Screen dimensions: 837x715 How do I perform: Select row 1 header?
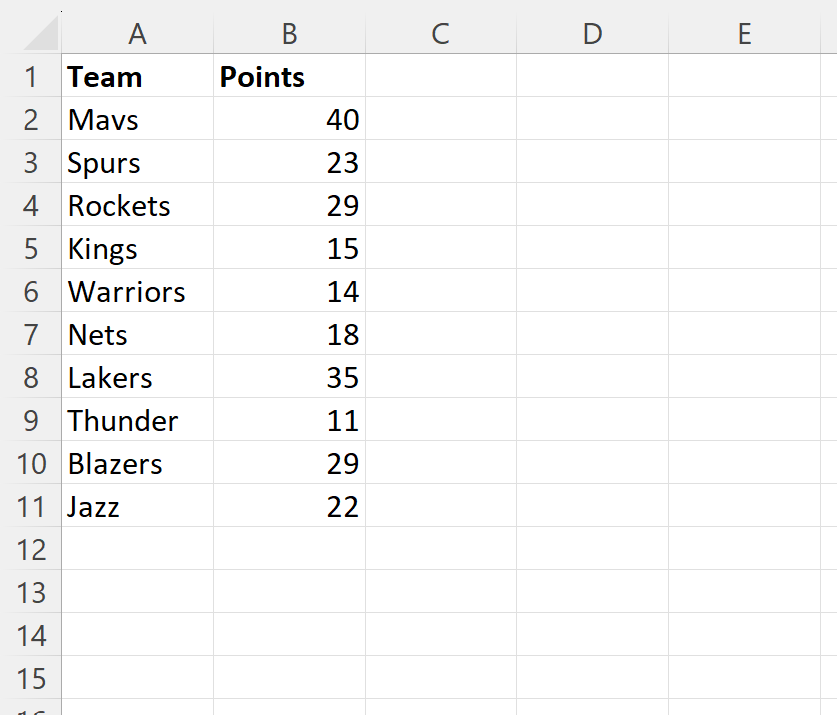click(x=31, y=76)
